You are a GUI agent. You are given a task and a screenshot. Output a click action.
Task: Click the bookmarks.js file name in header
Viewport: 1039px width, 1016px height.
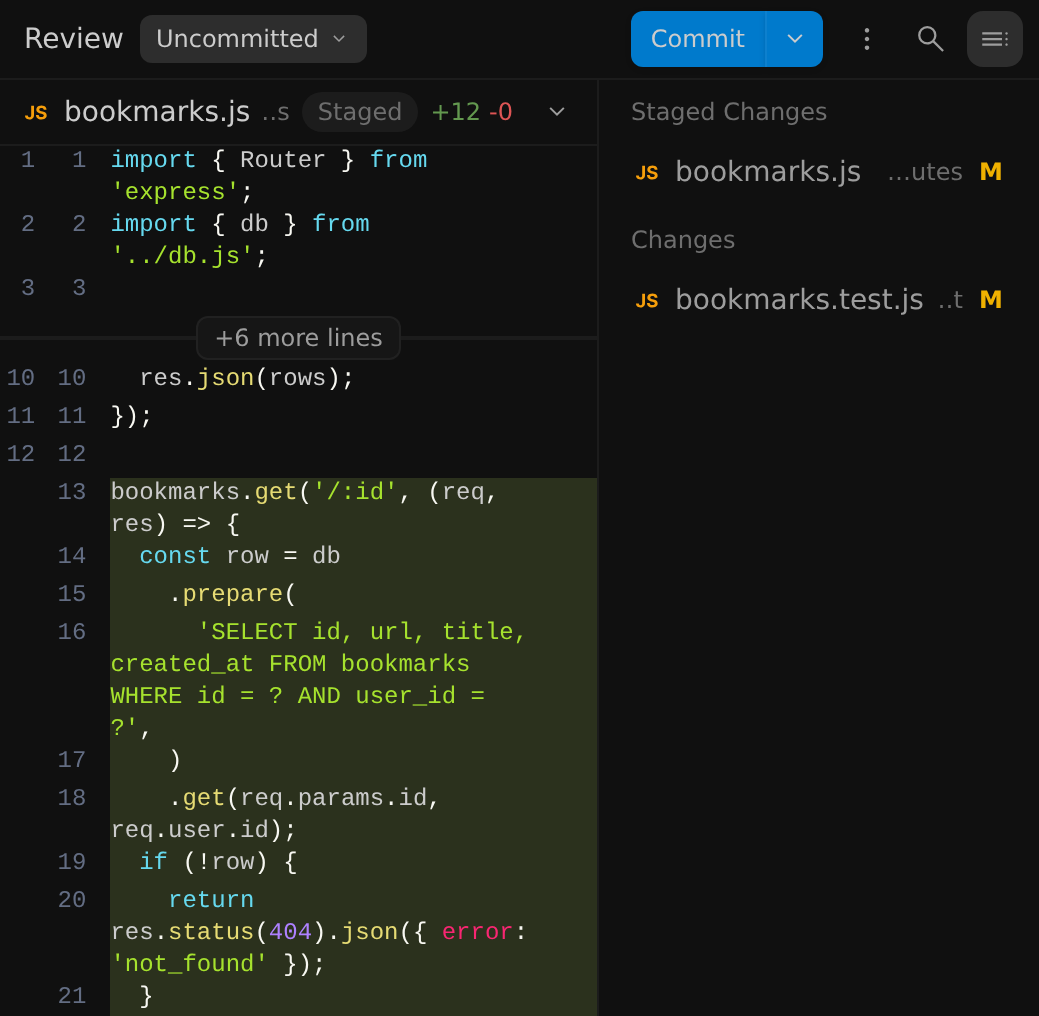[x=157, y=112]
